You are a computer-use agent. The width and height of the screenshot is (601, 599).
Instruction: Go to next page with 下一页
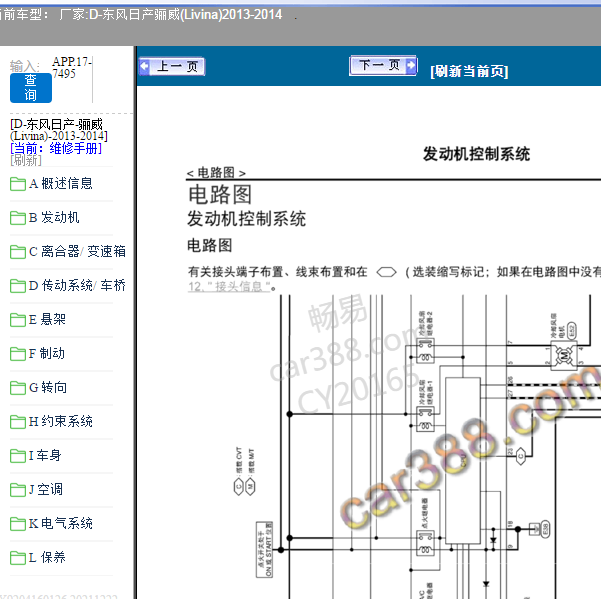(x=383, y=66)
